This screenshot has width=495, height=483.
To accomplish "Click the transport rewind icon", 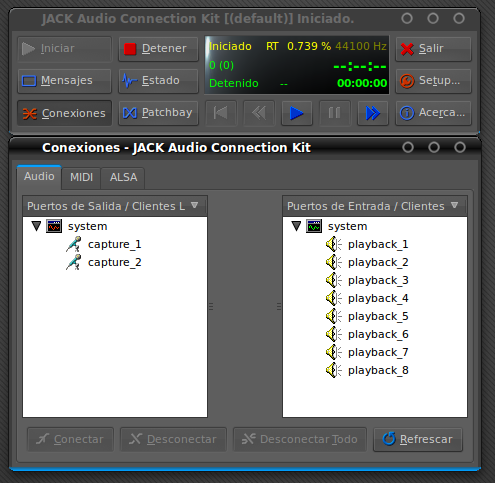I will pyautogui.click(x=259, y=113).
